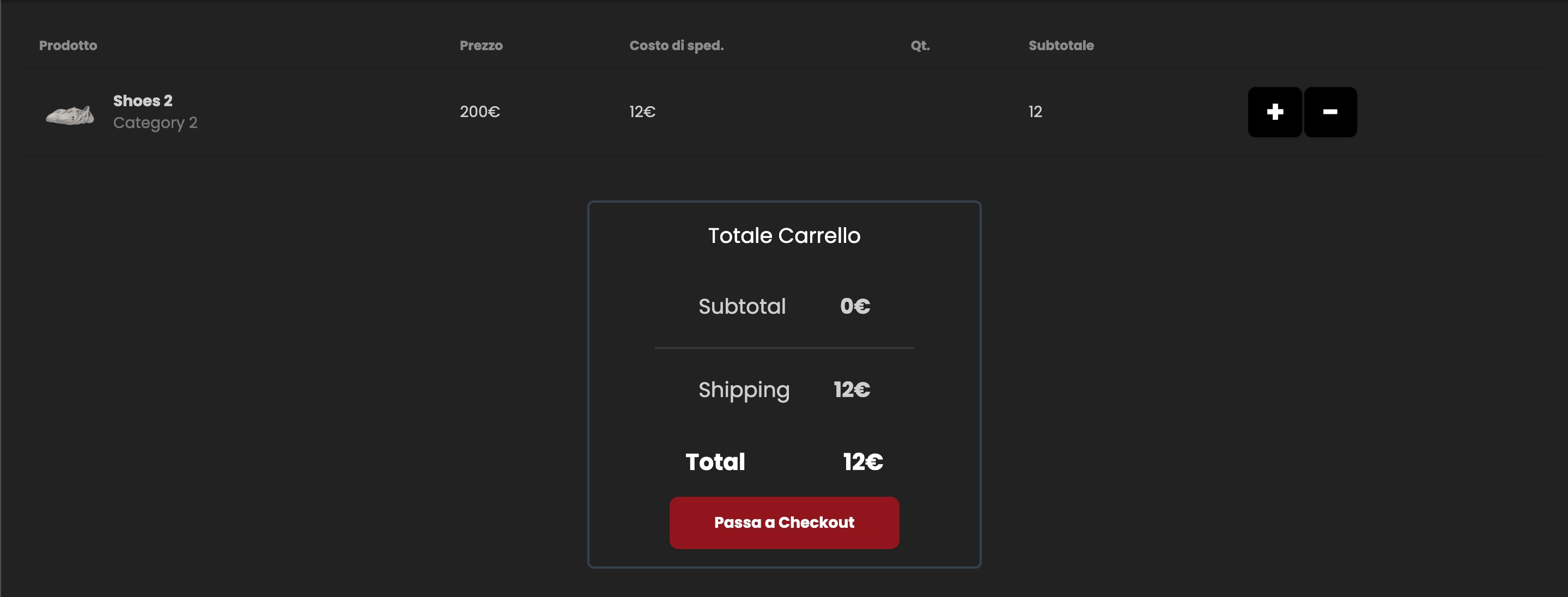This screenshot has height=597, width=1568.
Task: Click the plus icon to increase quantity
Action: (1274, 112)
